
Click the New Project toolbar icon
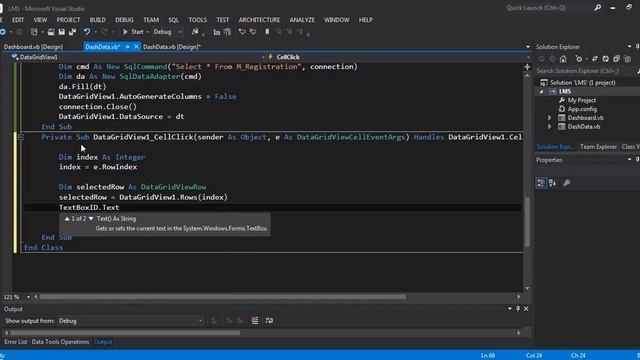tap(34, 32)
